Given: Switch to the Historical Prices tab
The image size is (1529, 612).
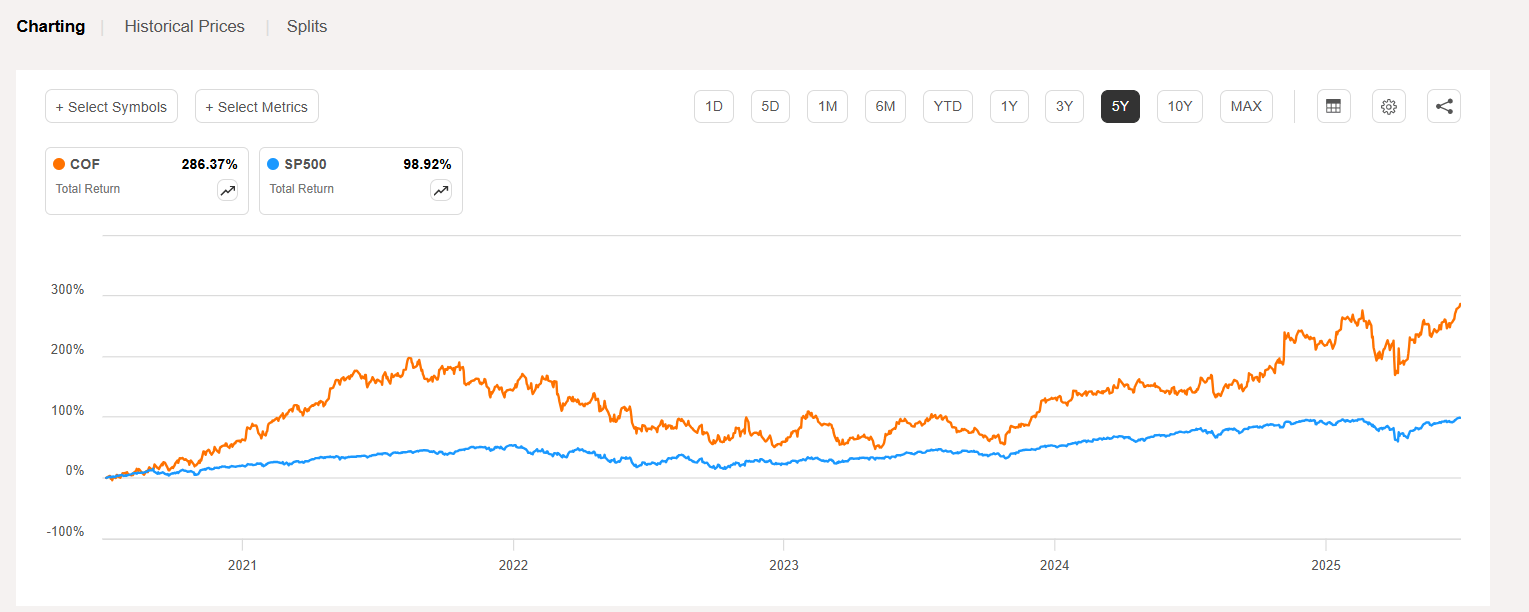Looking at the screenshot, I should pyautogui.click(x=184, y=26).
